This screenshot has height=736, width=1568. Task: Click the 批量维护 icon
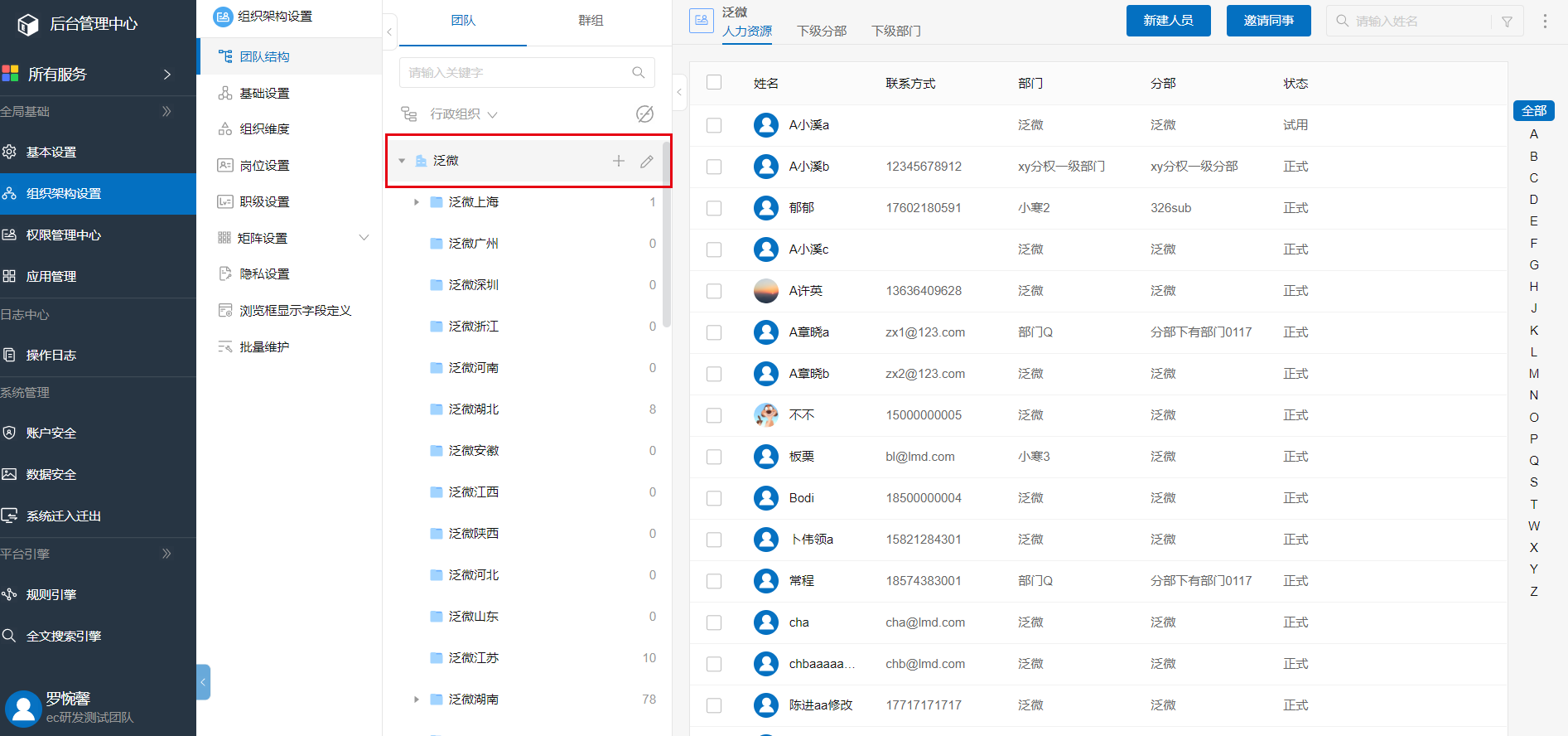pos(225,346)
